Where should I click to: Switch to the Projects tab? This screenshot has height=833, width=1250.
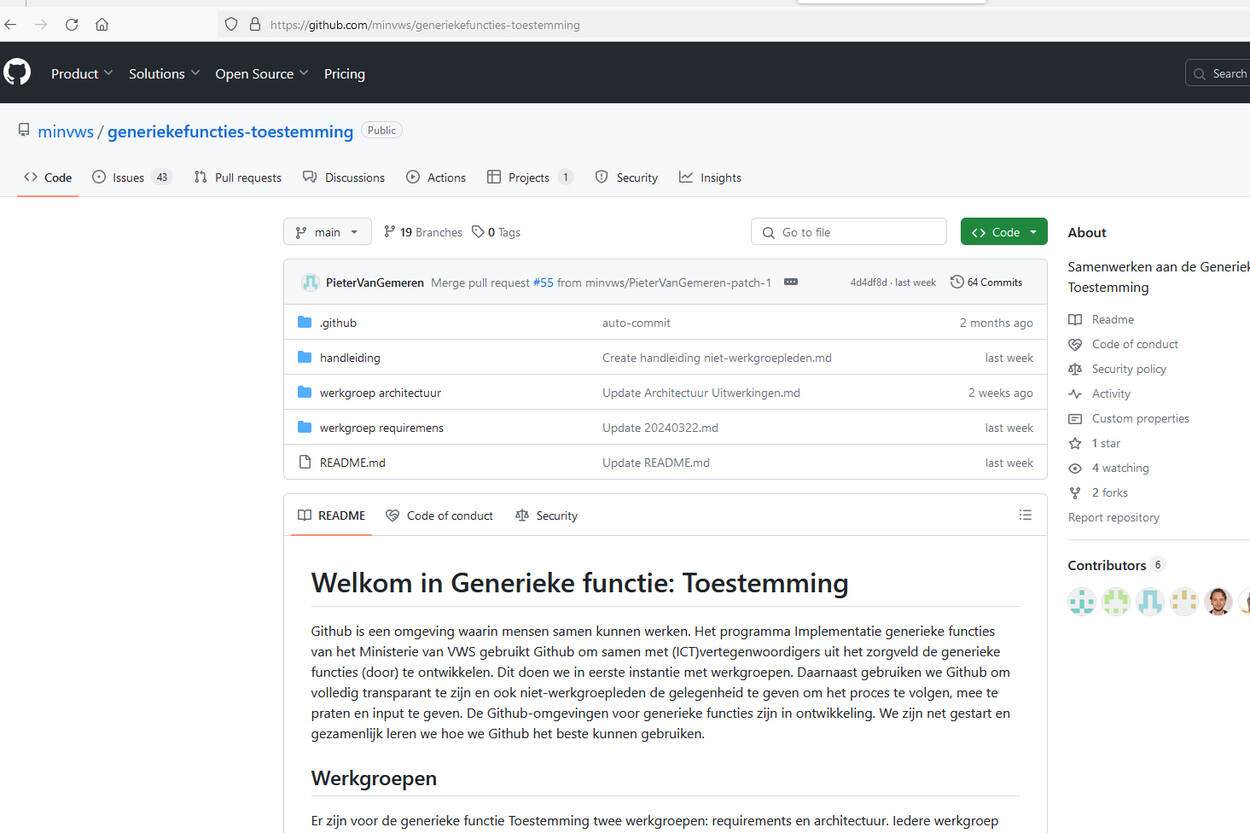[530, 177]
